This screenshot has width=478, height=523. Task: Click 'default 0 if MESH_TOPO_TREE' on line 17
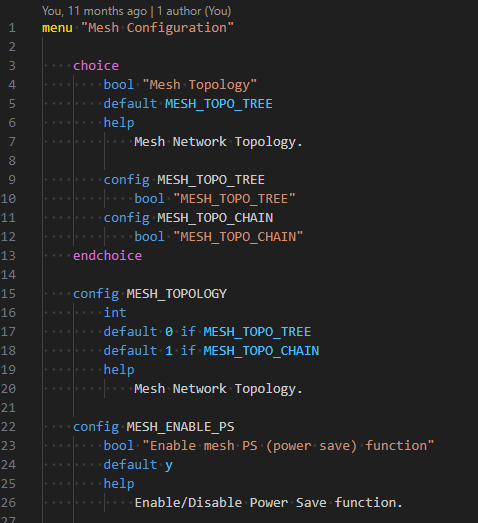point(207,332)
